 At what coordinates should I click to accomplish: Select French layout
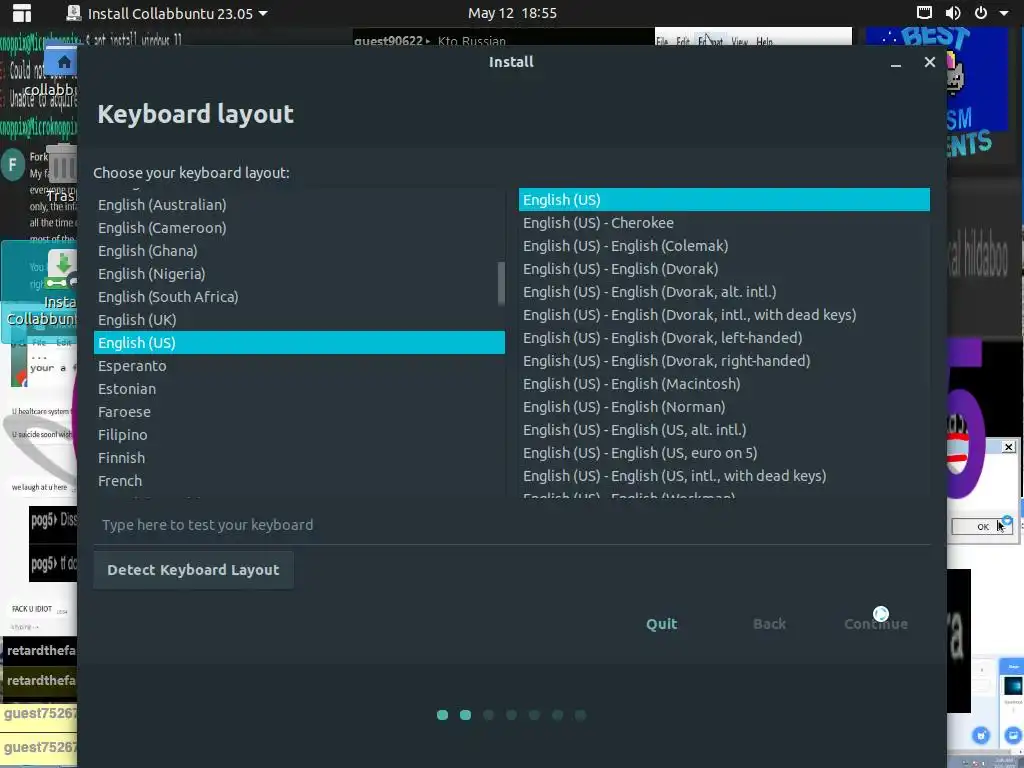coord(299,480)
